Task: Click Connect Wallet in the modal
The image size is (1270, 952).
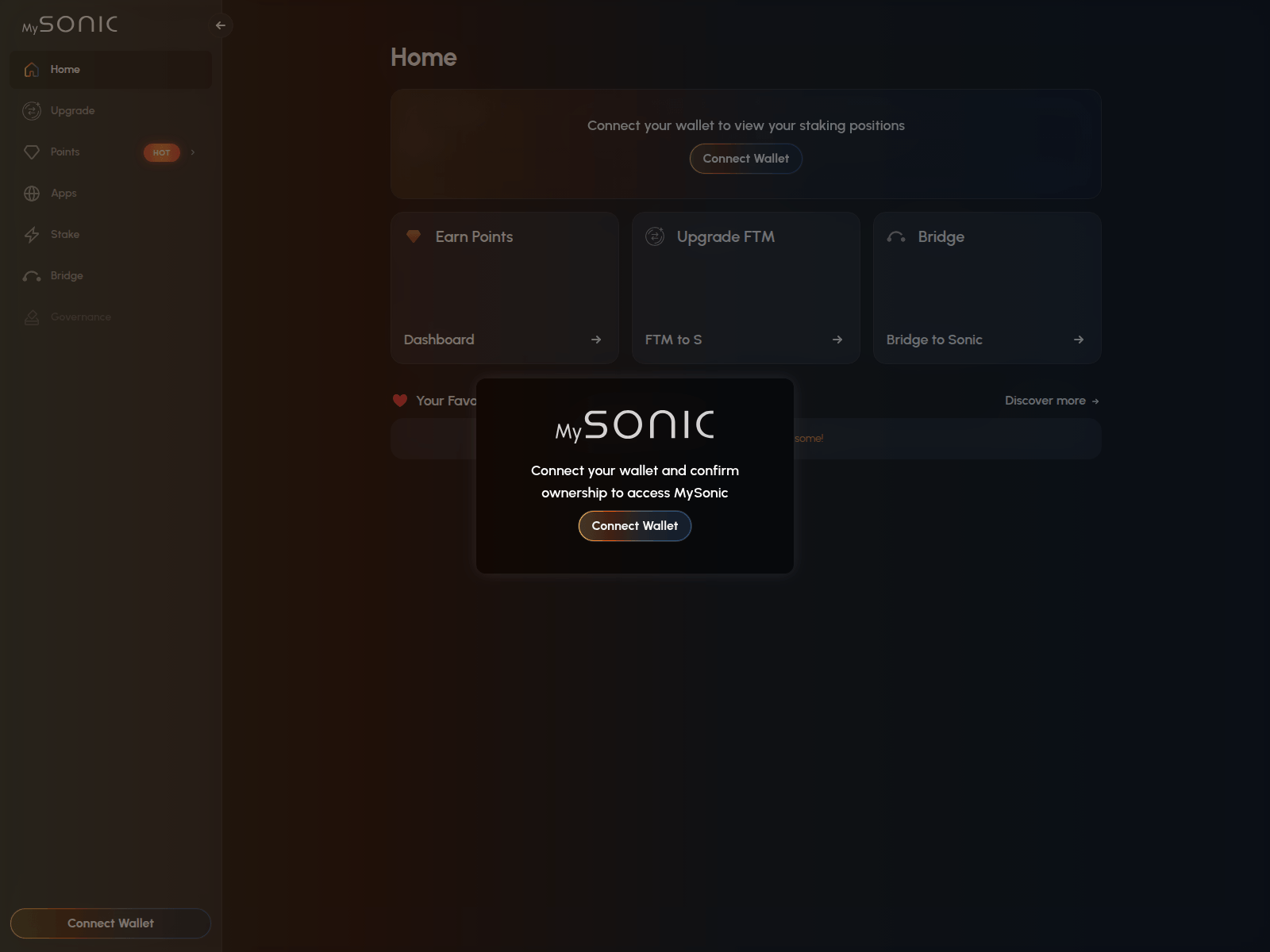Action: click(634, 525)
